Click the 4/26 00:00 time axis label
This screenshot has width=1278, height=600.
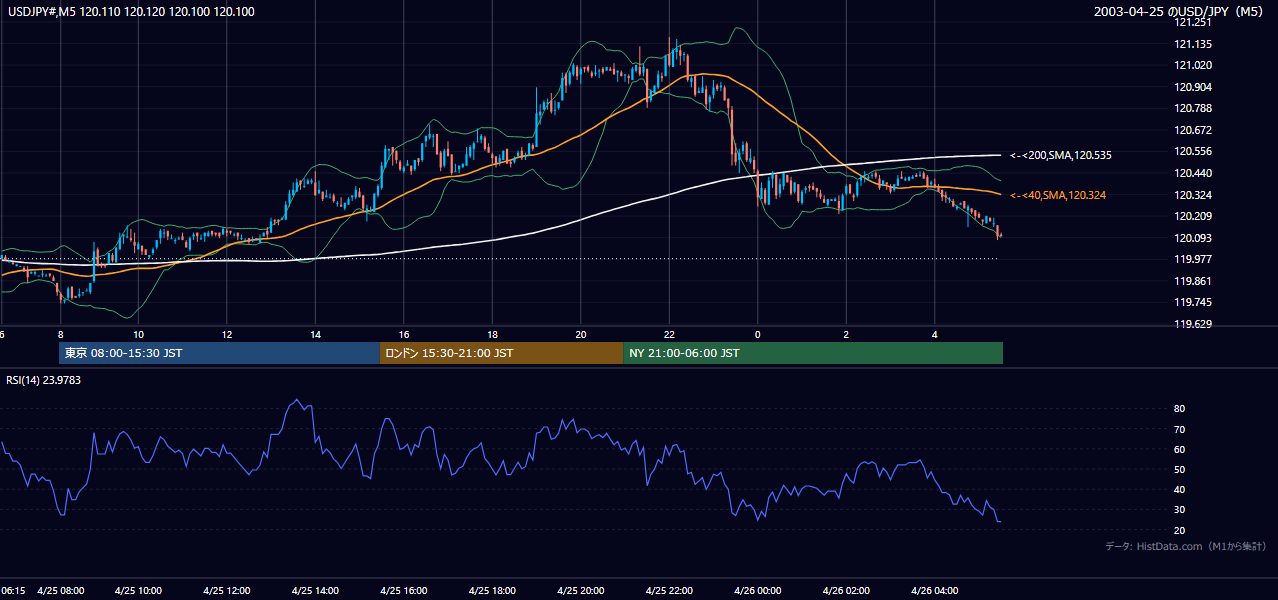(x=758, y=591)
